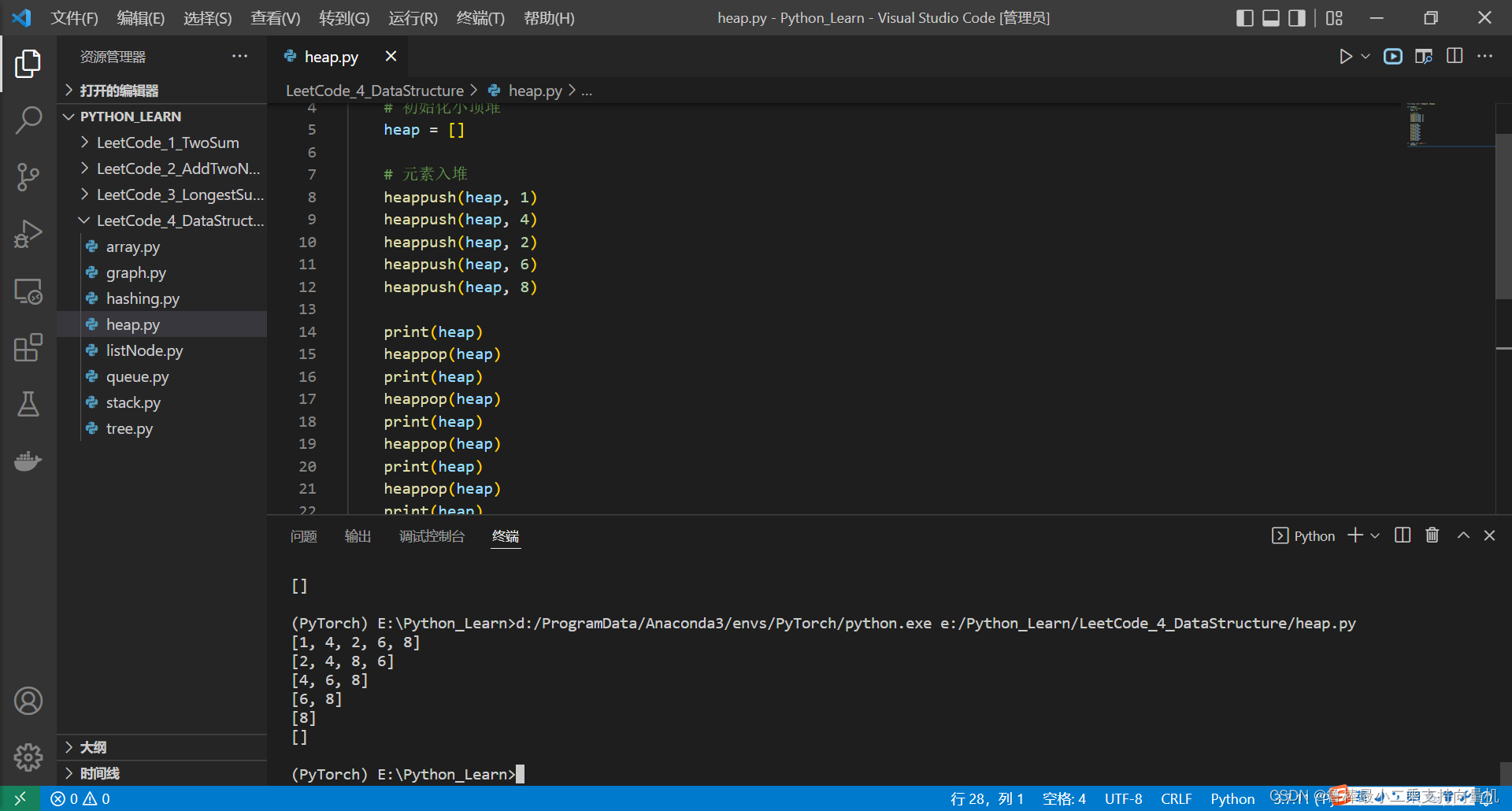Maximize the panel size chevron
This screenshot has width=1512, height=811.
point(1463,535)
